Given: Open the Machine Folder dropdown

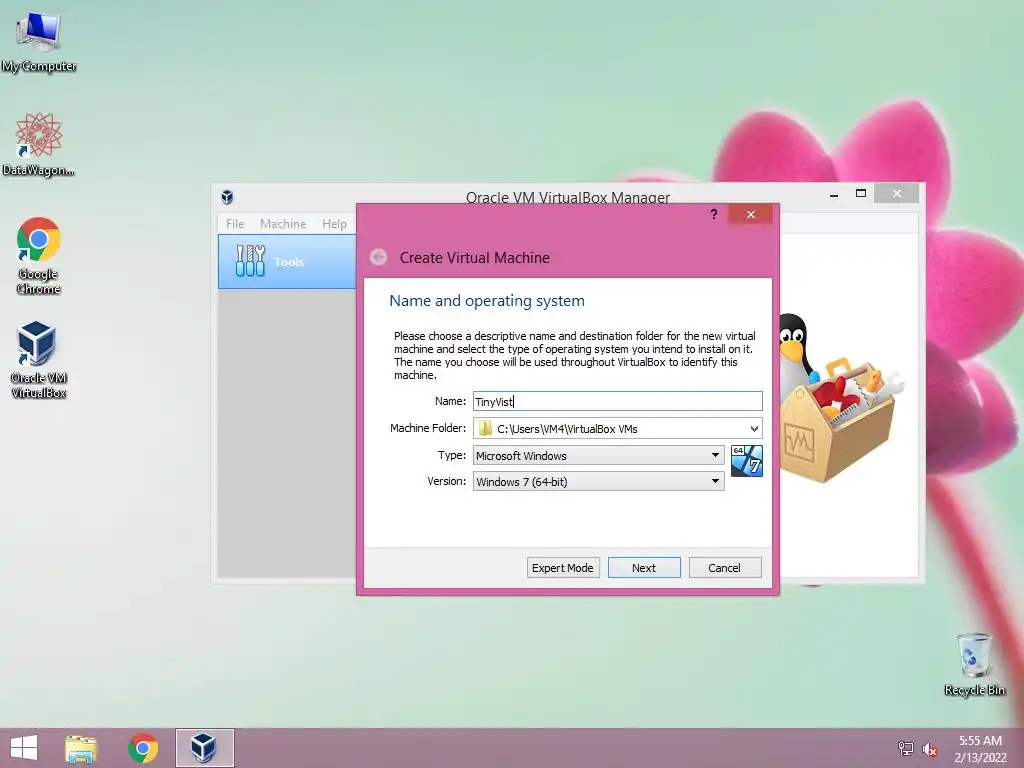Looking at the screenshot, I should point(754,429).
